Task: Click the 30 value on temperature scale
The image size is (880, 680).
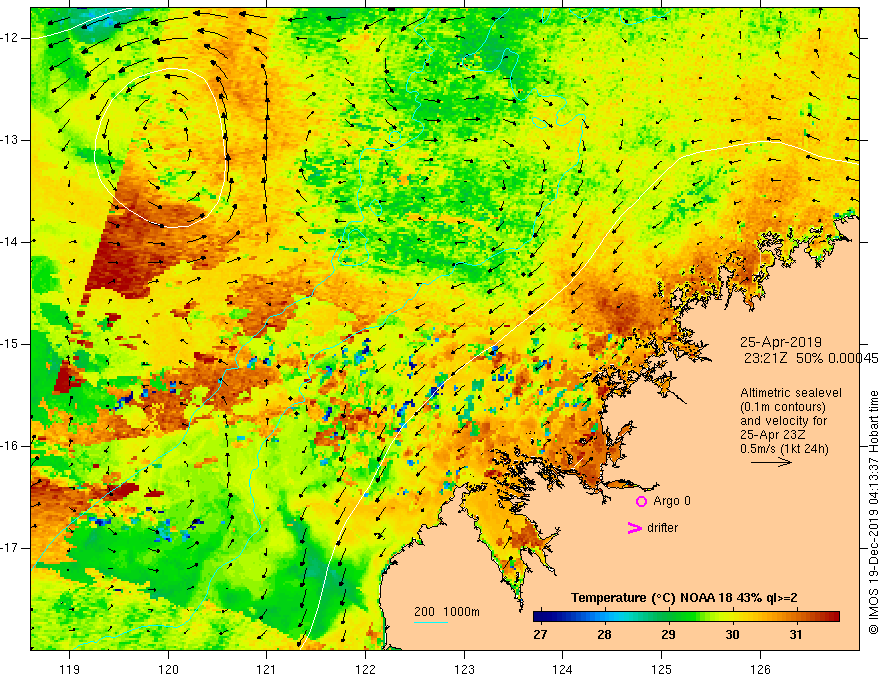Action: coord(732,635)
